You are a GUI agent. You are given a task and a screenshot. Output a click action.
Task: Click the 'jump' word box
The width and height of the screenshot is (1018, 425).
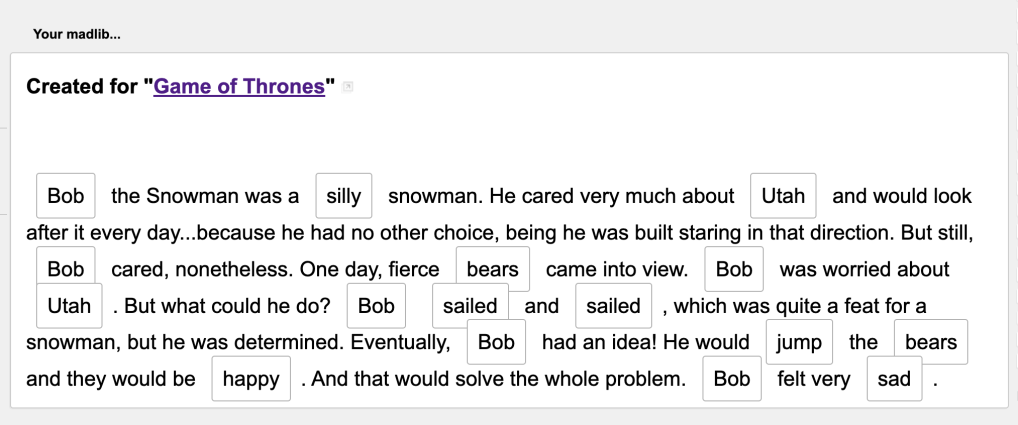tap(799, 342)
